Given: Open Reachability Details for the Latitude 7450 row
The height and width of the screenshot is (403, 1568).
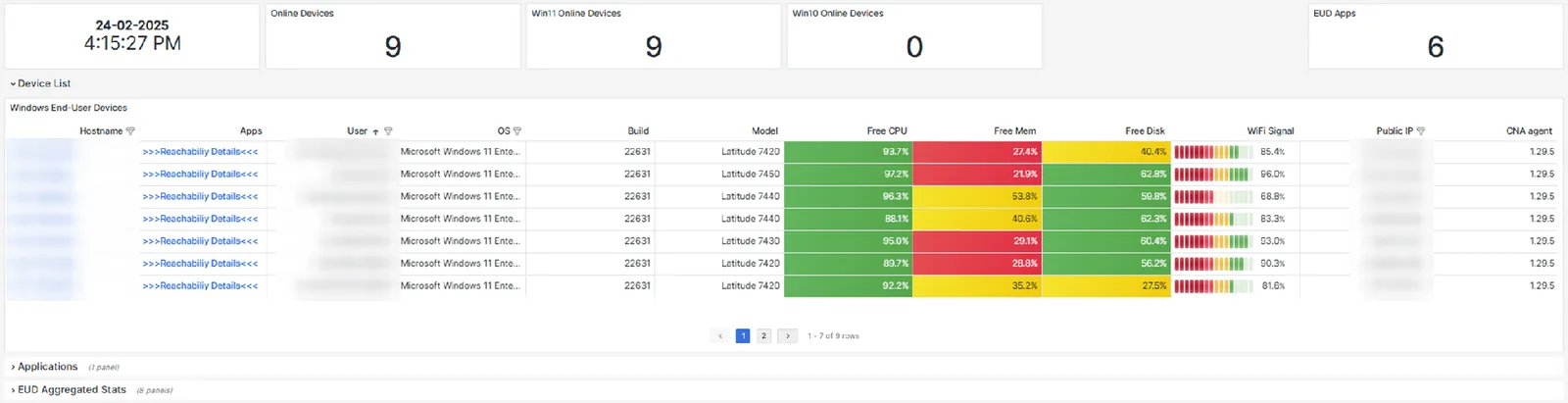Looking at the screenshot, I should pos(200,175).
